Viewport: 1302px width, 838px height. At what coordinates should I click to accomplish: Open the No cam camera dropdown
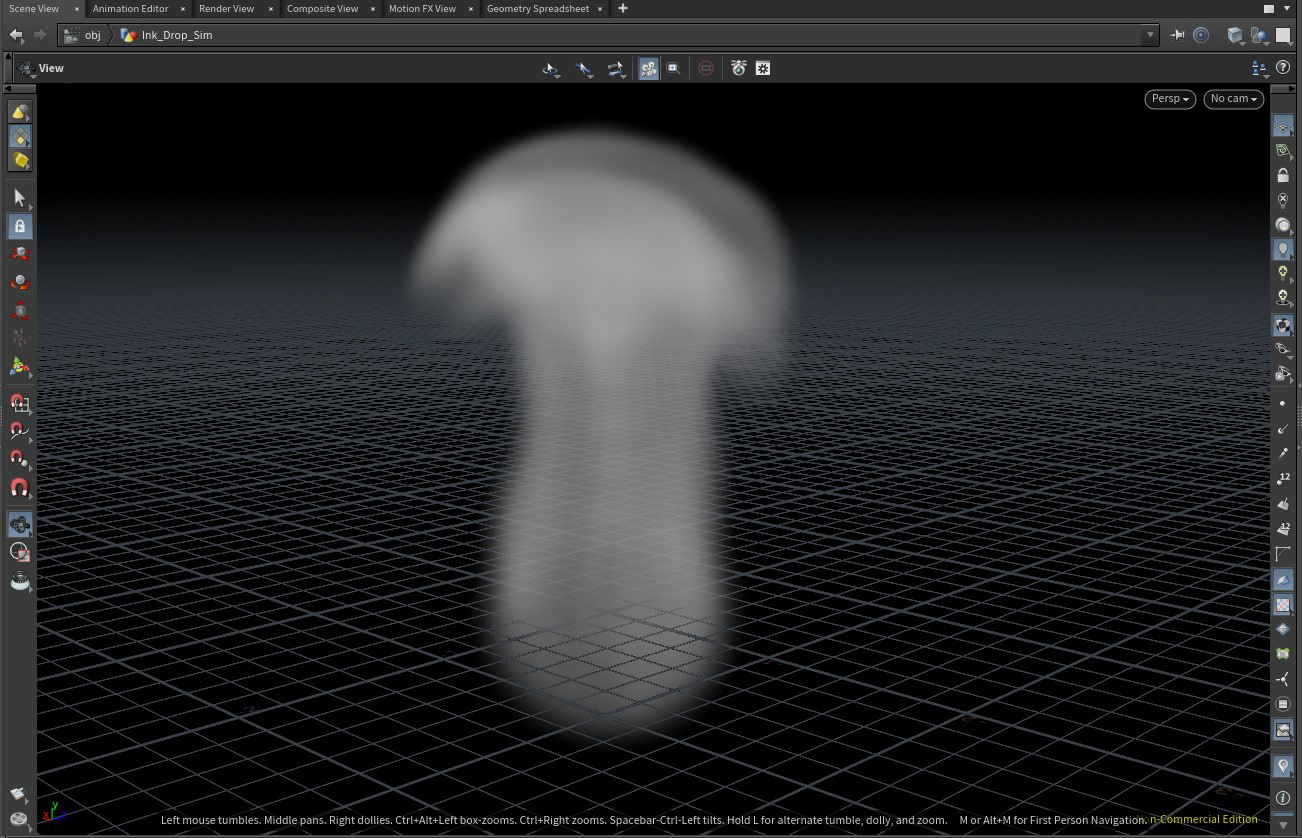coord(1234,99)
